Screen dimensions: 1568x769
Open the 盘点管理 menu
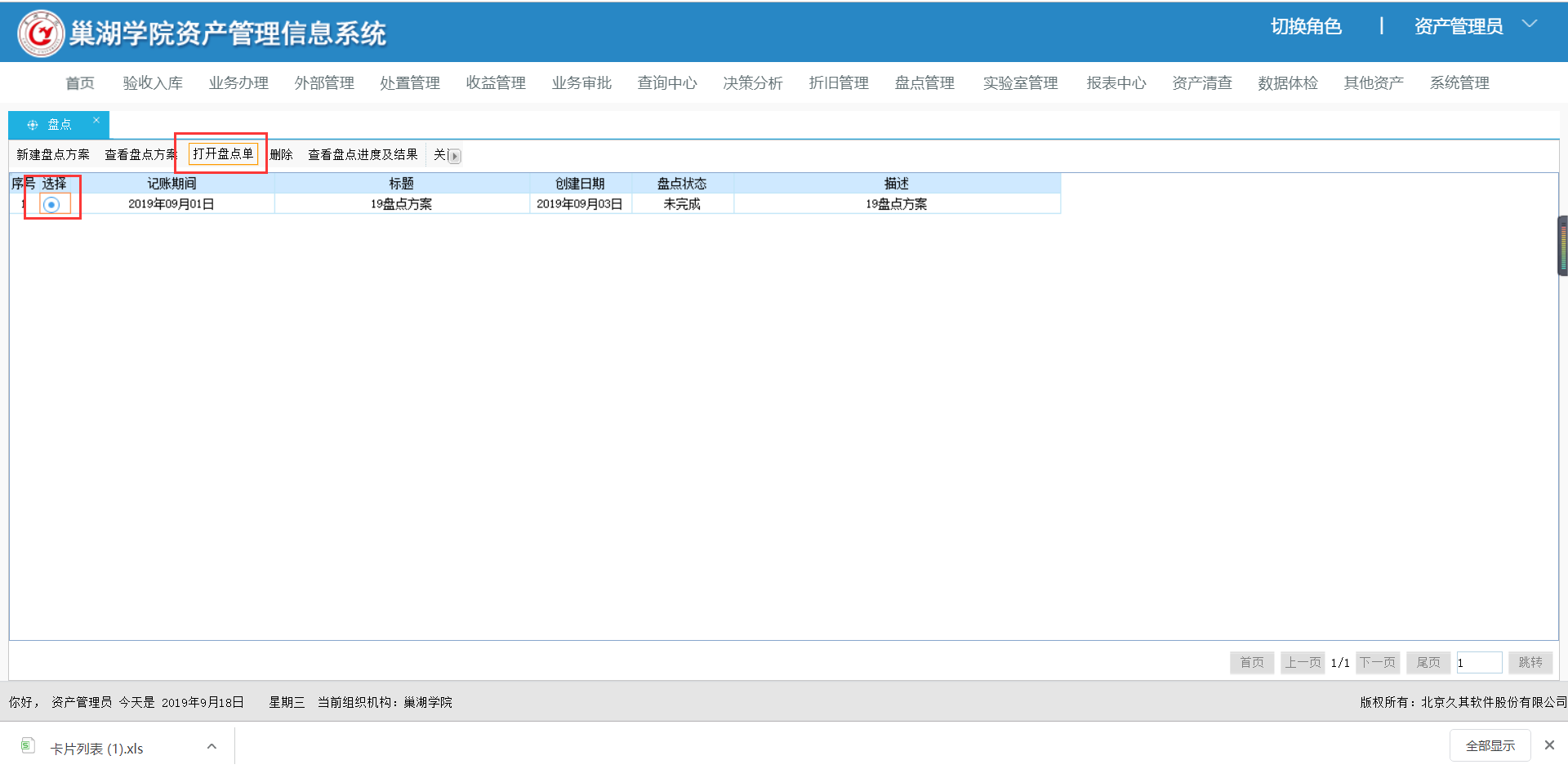[x=924, y=83]
